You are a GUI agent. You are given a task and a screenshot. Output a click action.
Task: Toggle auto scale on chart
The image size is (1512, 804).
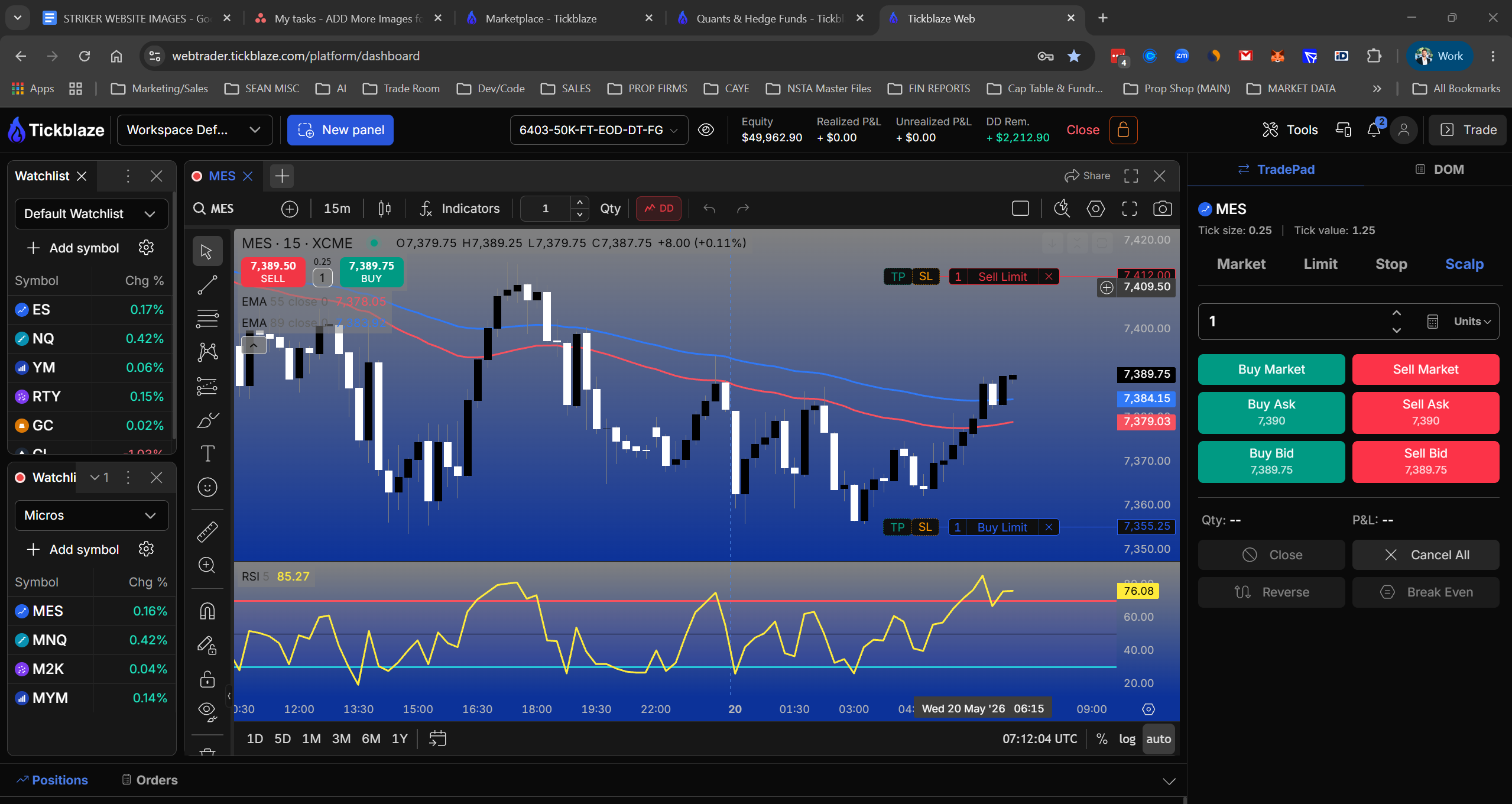coord(1158,739)
